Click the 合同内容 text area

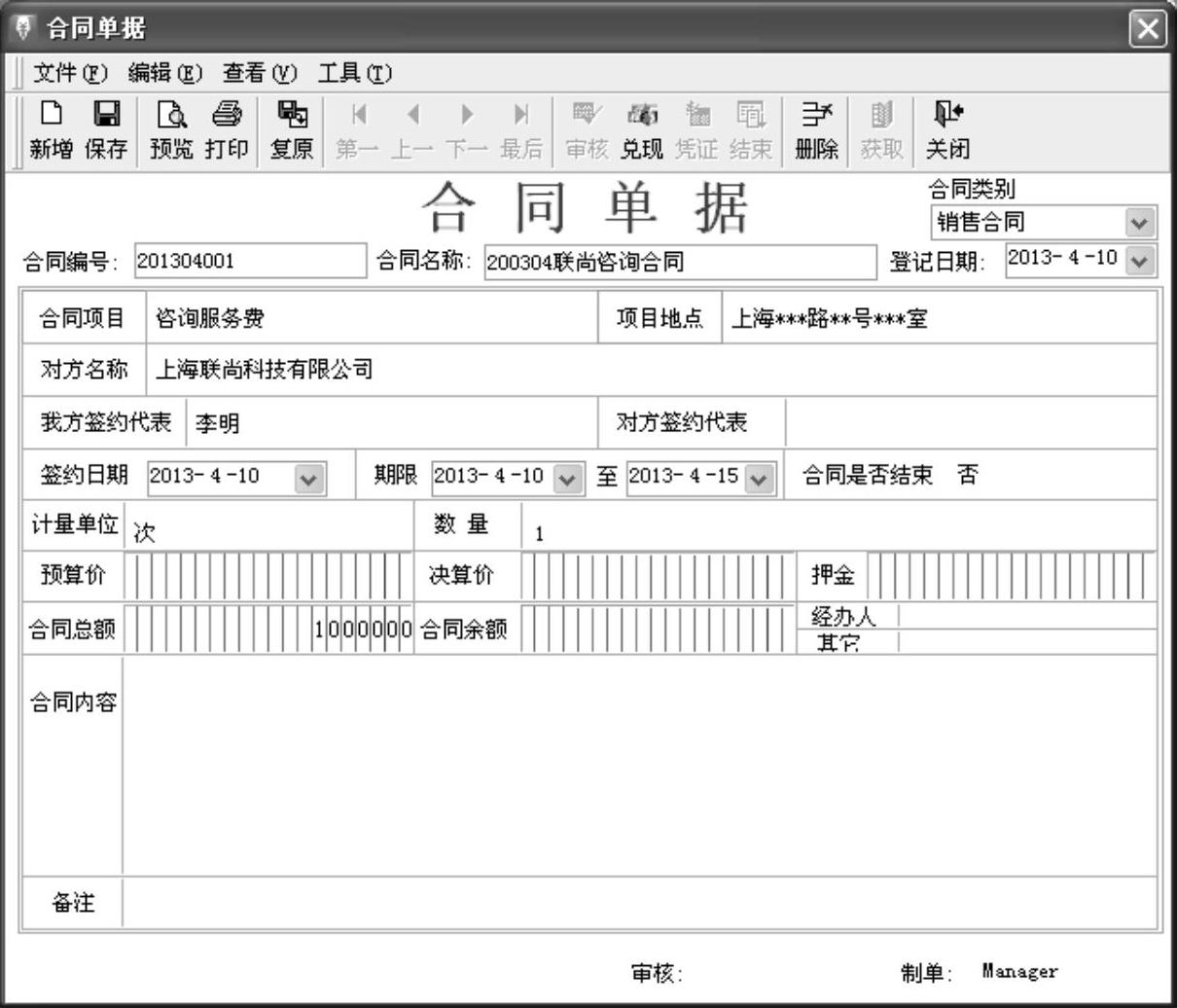640,766
